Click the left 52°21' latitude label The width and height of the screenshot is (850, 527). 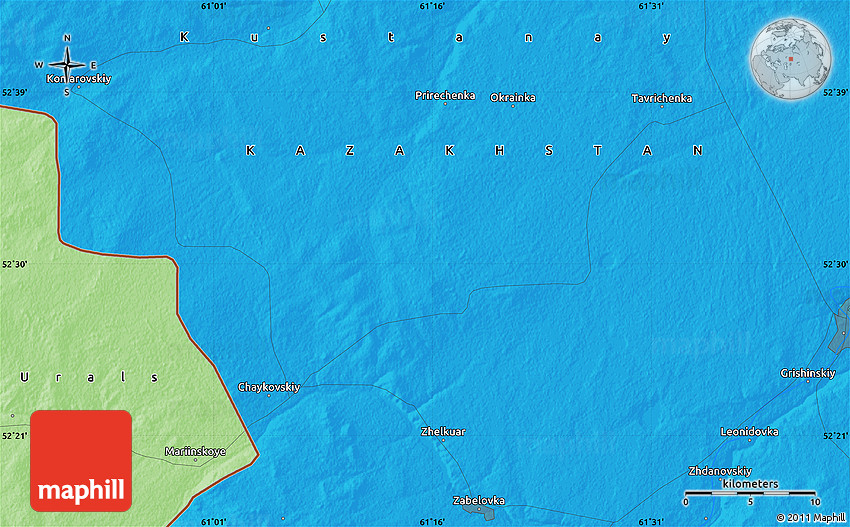[15, 435]
